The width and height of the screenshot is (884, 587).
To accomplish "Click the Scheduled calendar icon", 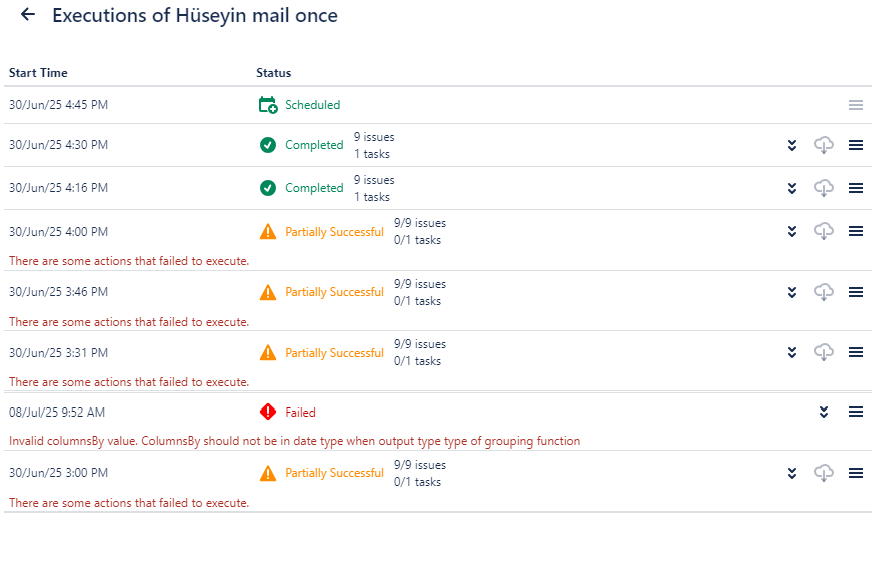I will [x=268, y=105].
